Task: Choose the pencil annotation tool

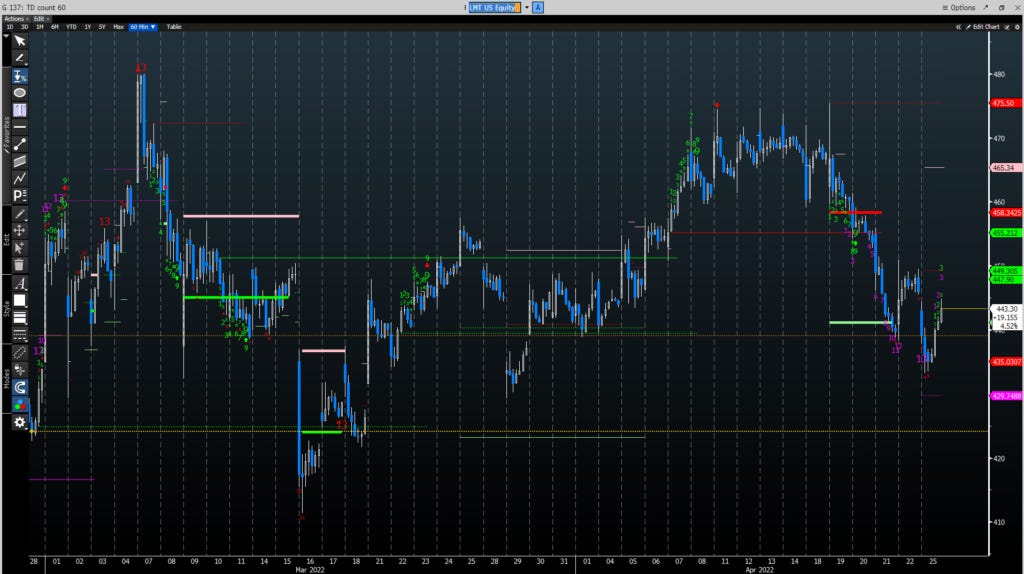Action: click(20, 58)
